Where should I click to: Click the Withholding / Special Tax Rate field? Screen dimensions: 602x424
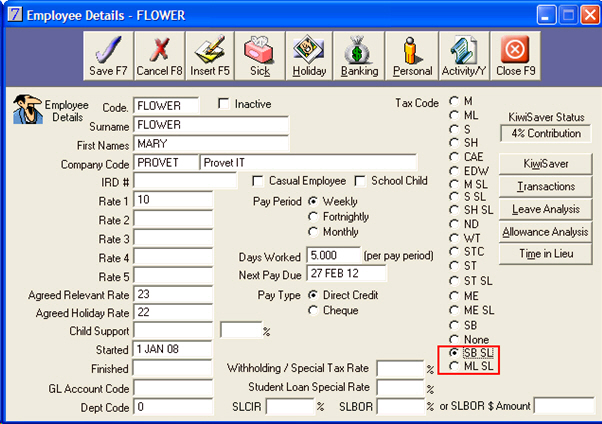pyautogui.click(x=400, y=369)
